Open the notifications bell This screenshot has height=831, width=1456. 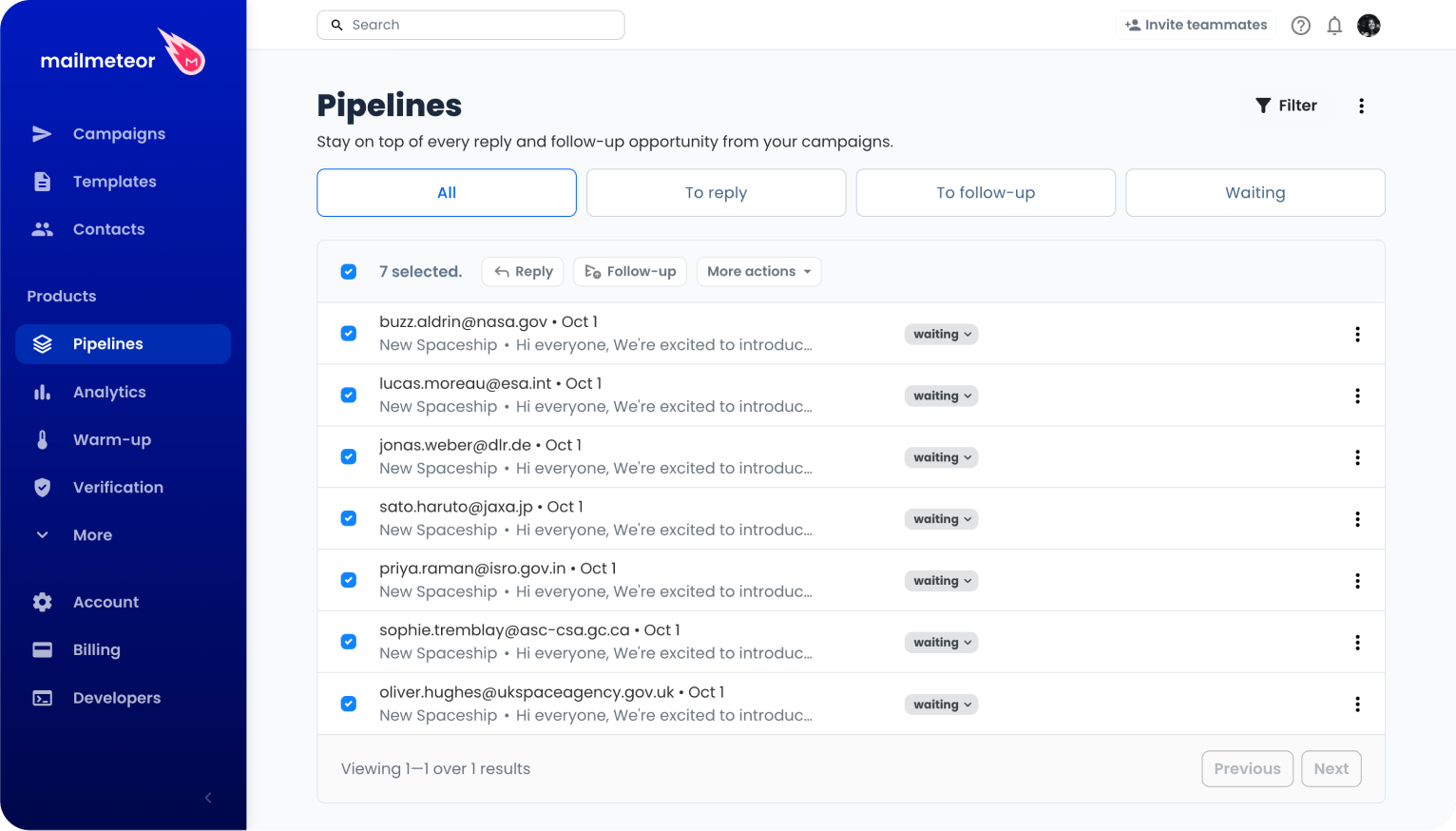click(x=1334, y=26)
